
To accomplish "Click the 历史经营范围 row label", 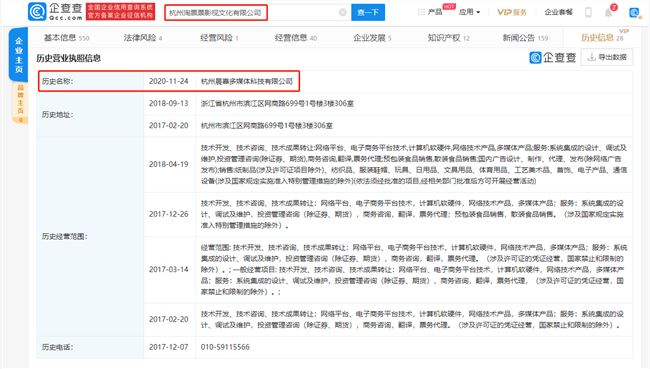I will 65,236.
